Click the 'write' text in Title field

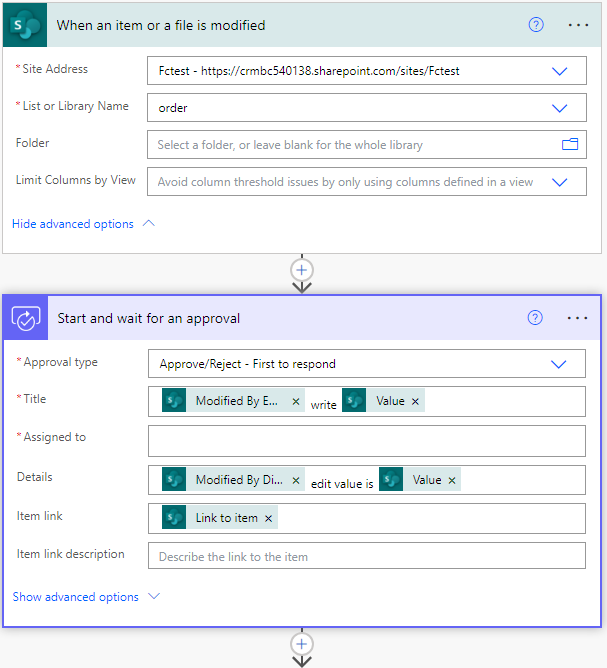(x=323, y=405)
